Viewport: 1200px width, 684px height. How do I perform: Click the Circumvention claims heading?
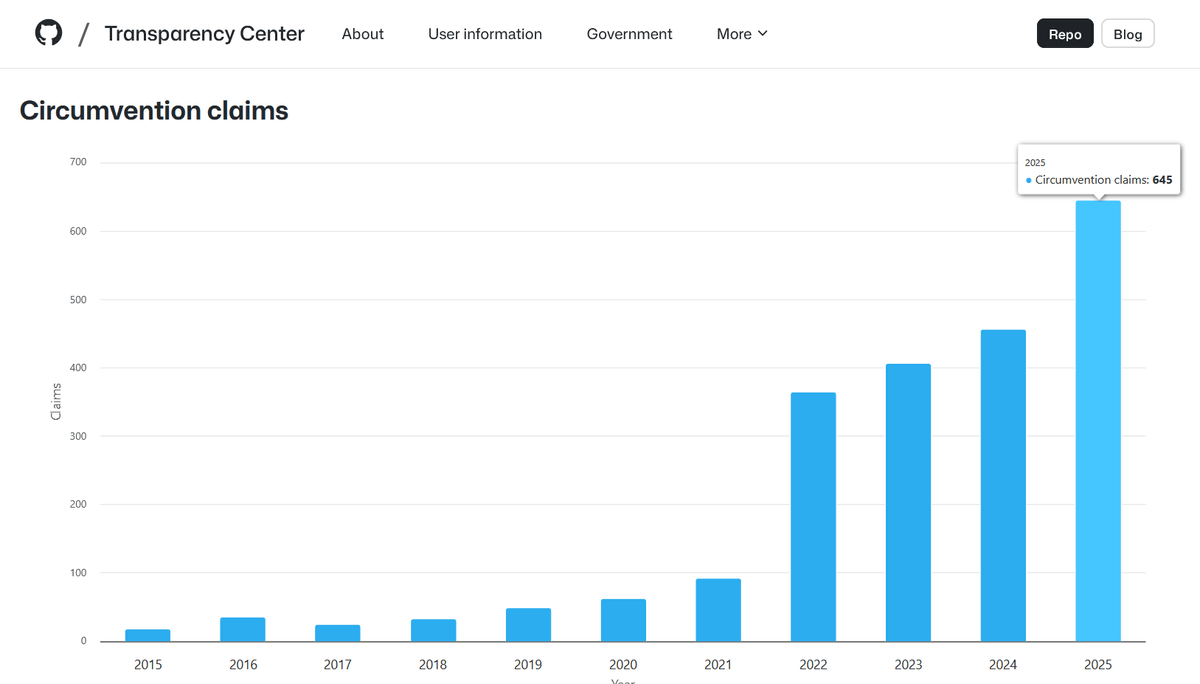[154, 111]
